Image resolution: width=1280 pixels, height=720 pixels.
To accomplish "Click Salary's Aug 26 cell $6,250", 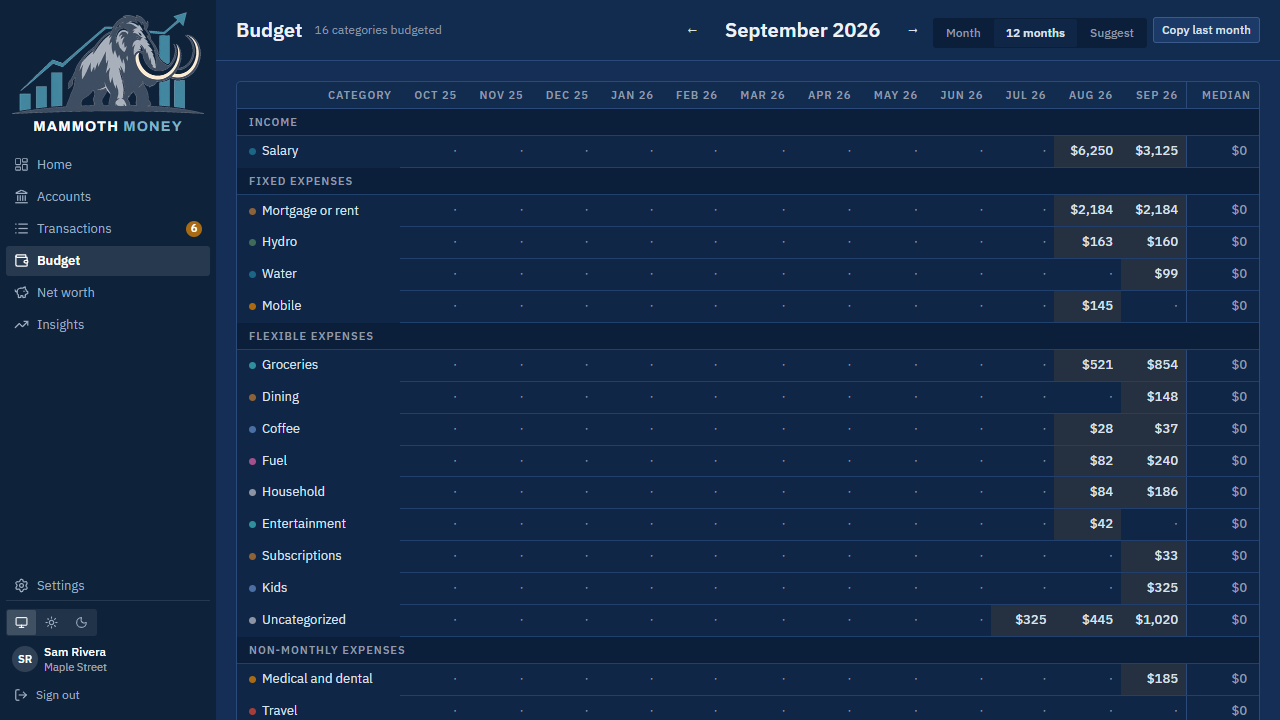I will coord(1088,151).
